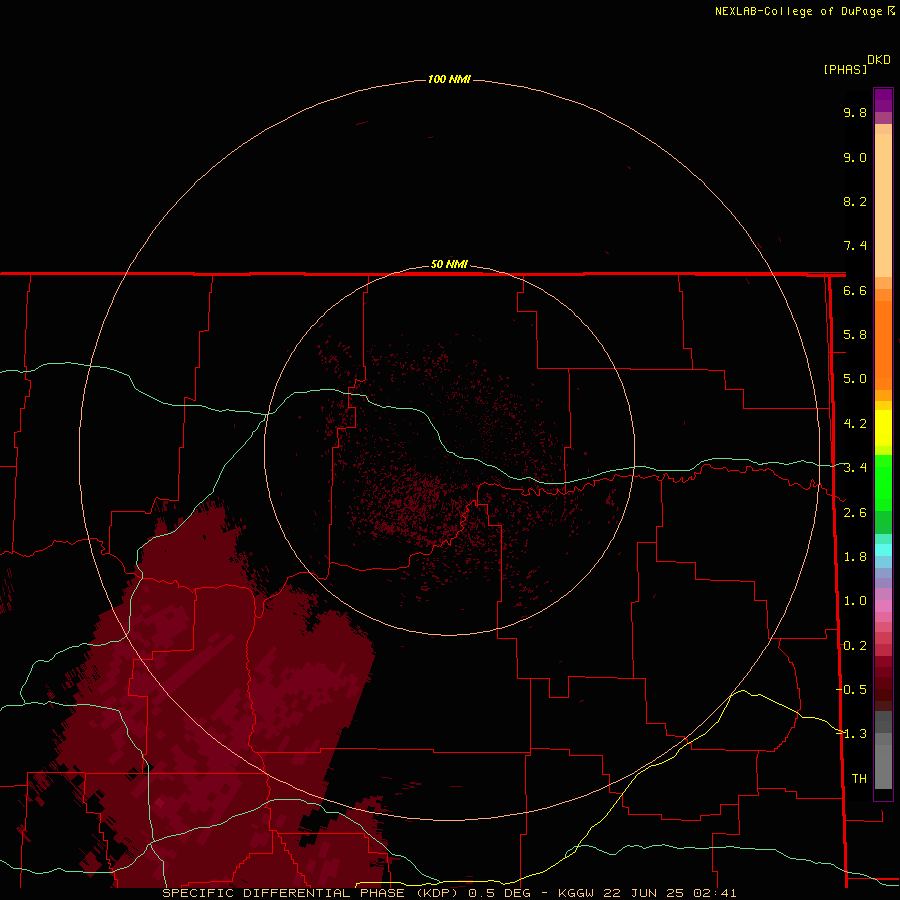
Task: Click the 4.2 scale value
Action: (x=855, y=424)
